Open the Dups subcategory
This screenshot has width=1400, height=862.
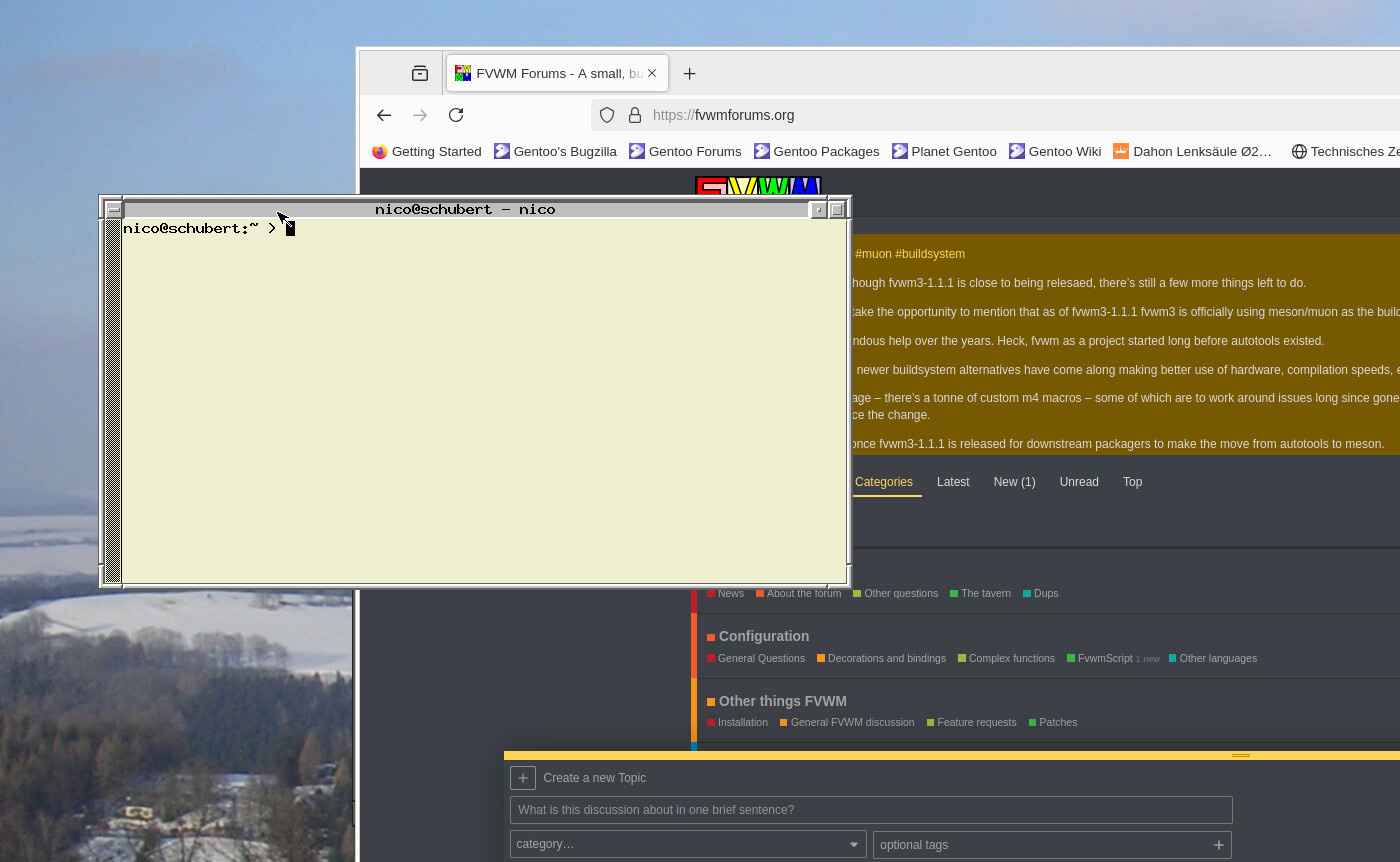1041,593
